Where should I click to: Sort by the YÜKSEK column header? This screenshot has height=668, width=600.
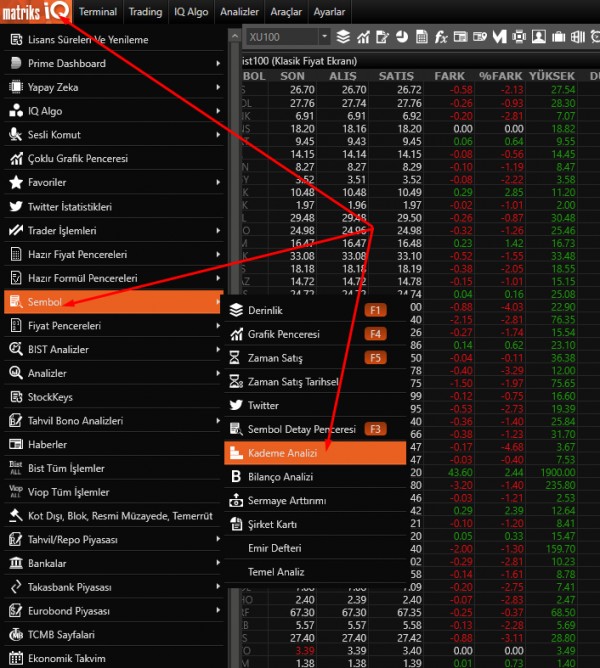click(552, 76)
